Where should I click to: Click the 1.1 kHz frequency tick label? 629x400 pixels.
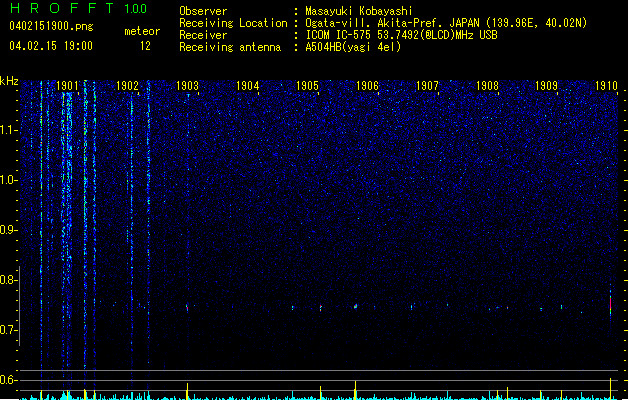[x=8, y=130]
